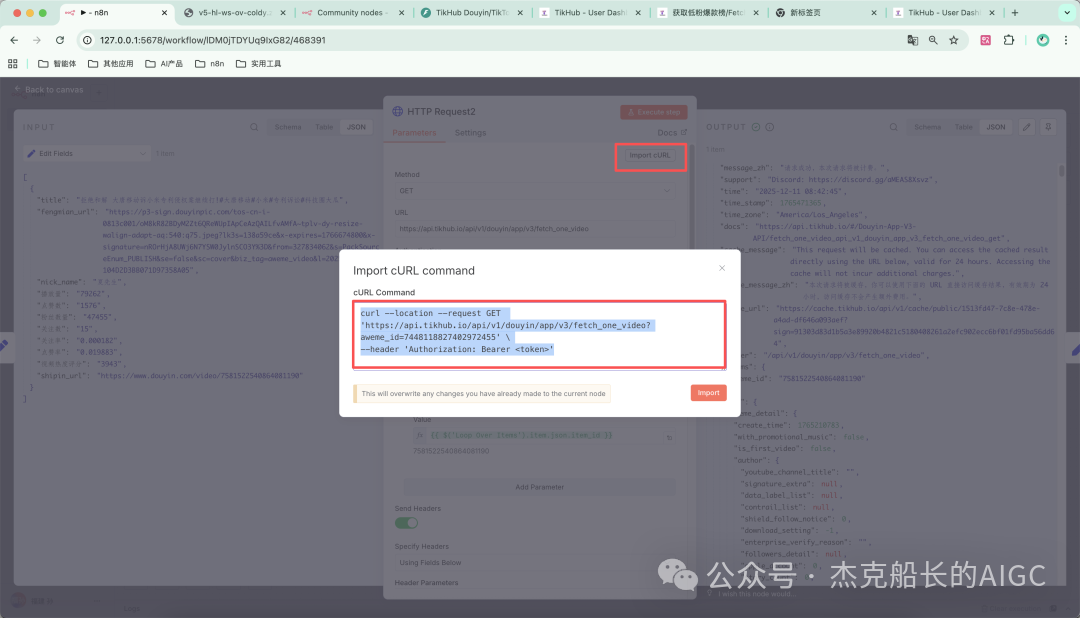Click the Import button in dialog
The height and width of the screenshot is (618, 1080).
[x=708, y=393]
